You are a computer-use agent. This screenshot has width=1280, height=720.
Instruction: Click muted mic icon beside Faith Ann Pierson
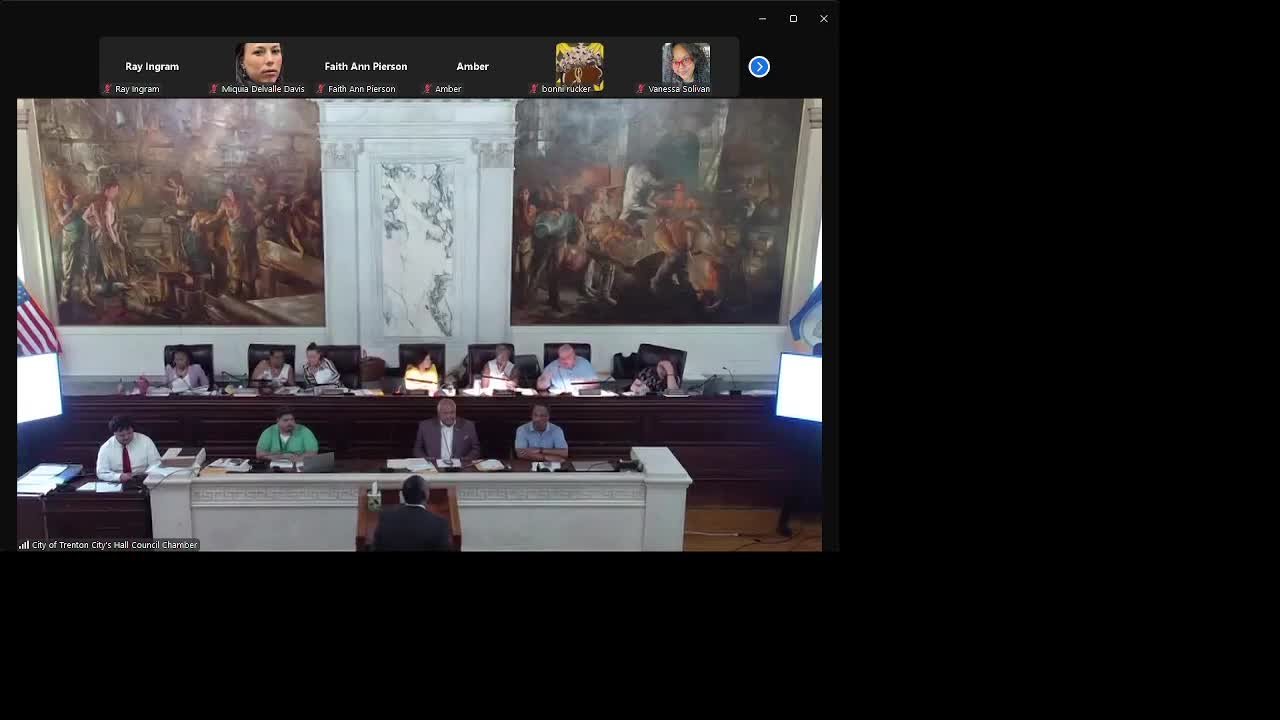click(x=321, y=89)
